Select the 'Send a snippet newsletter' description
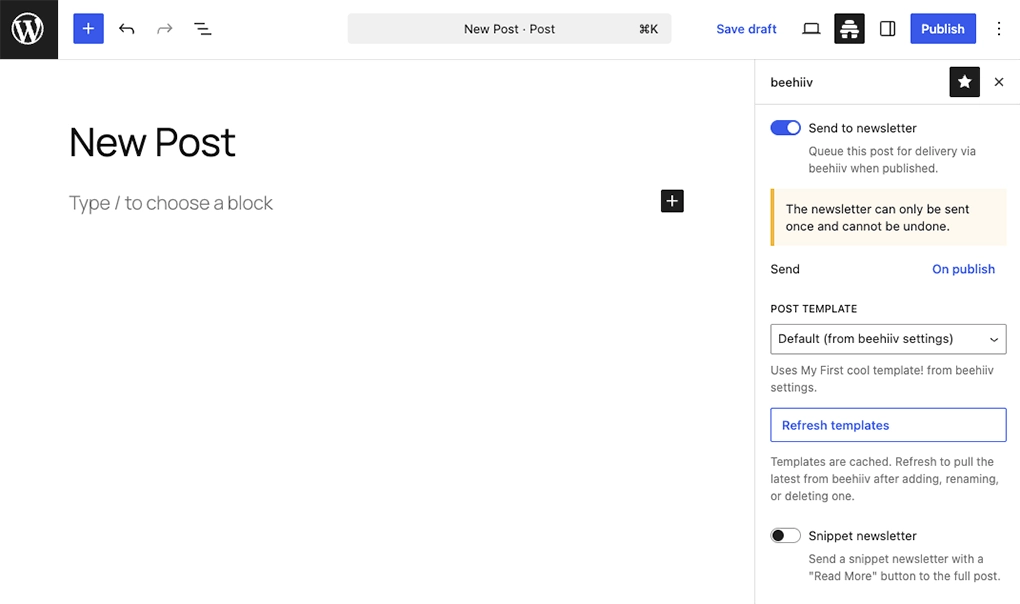The height and width of the screenshot is (604, 1020). [904, 567]
